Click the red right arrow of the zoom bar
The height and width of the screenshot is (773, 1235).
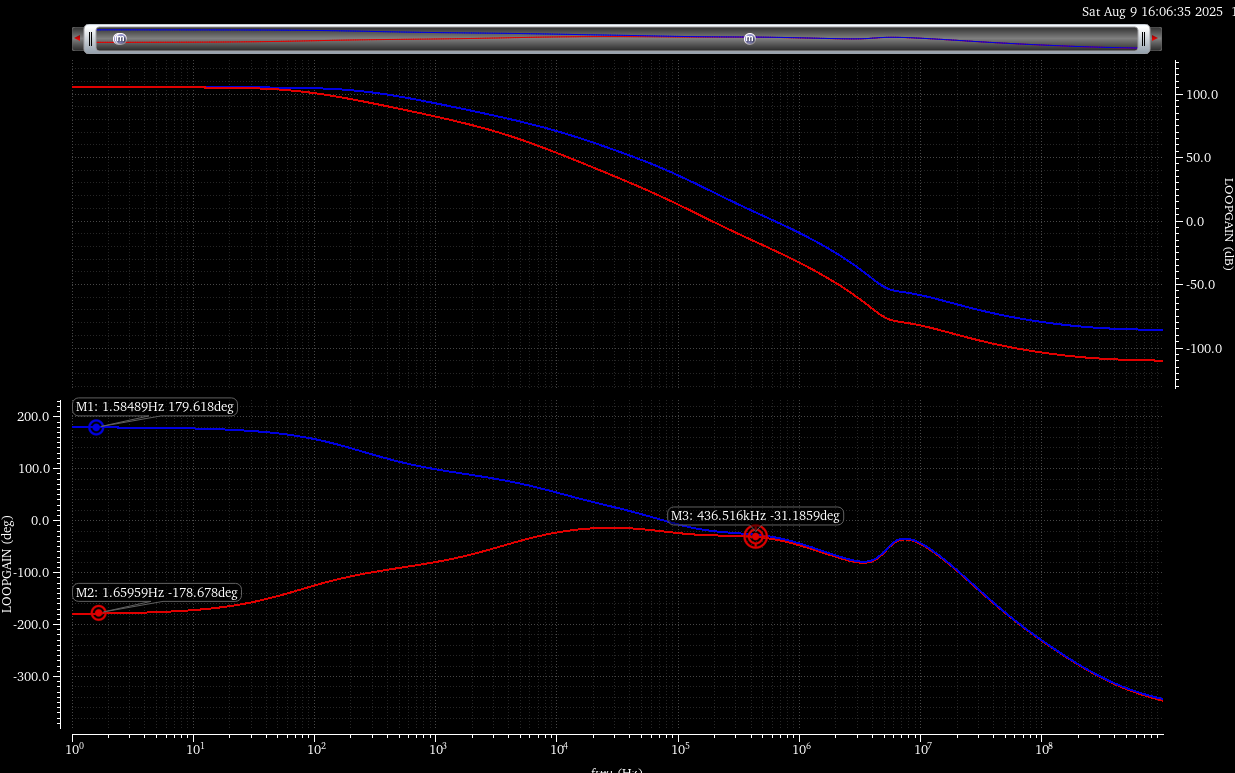point(1155,38)
